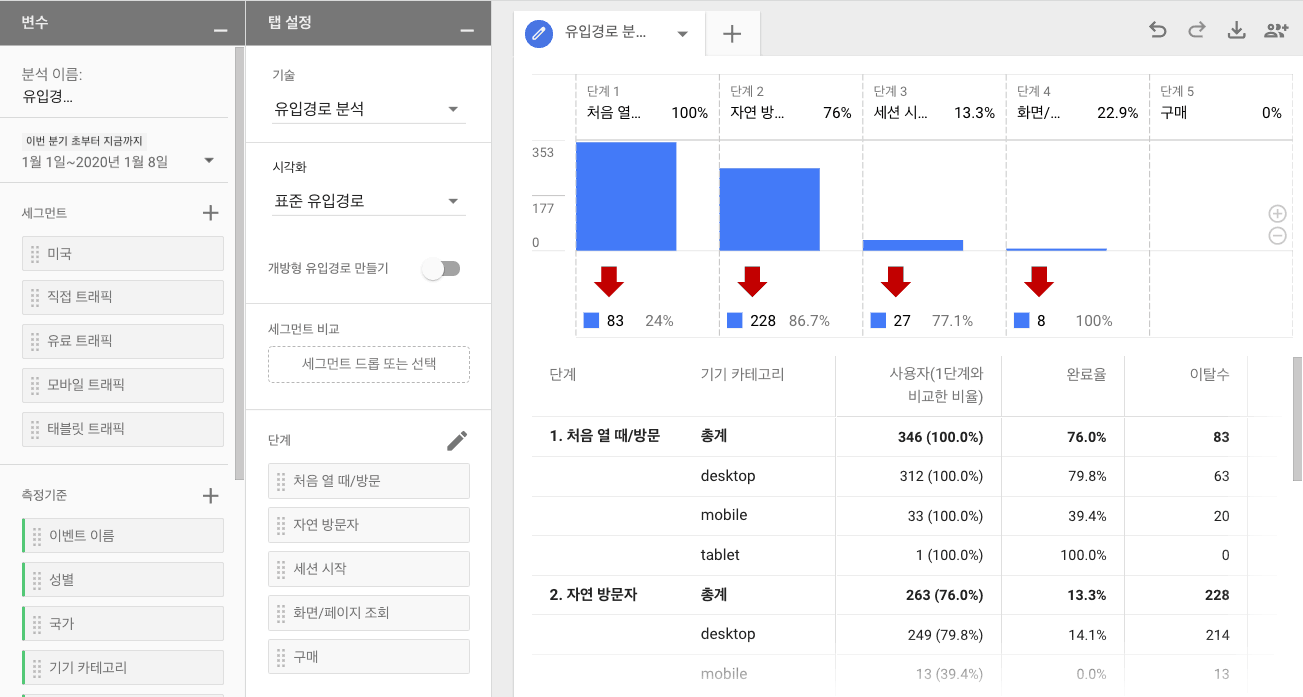Add a new dimension under 측정기준
The height and width of the screenshot is (697, 1303).
(210, 495)
